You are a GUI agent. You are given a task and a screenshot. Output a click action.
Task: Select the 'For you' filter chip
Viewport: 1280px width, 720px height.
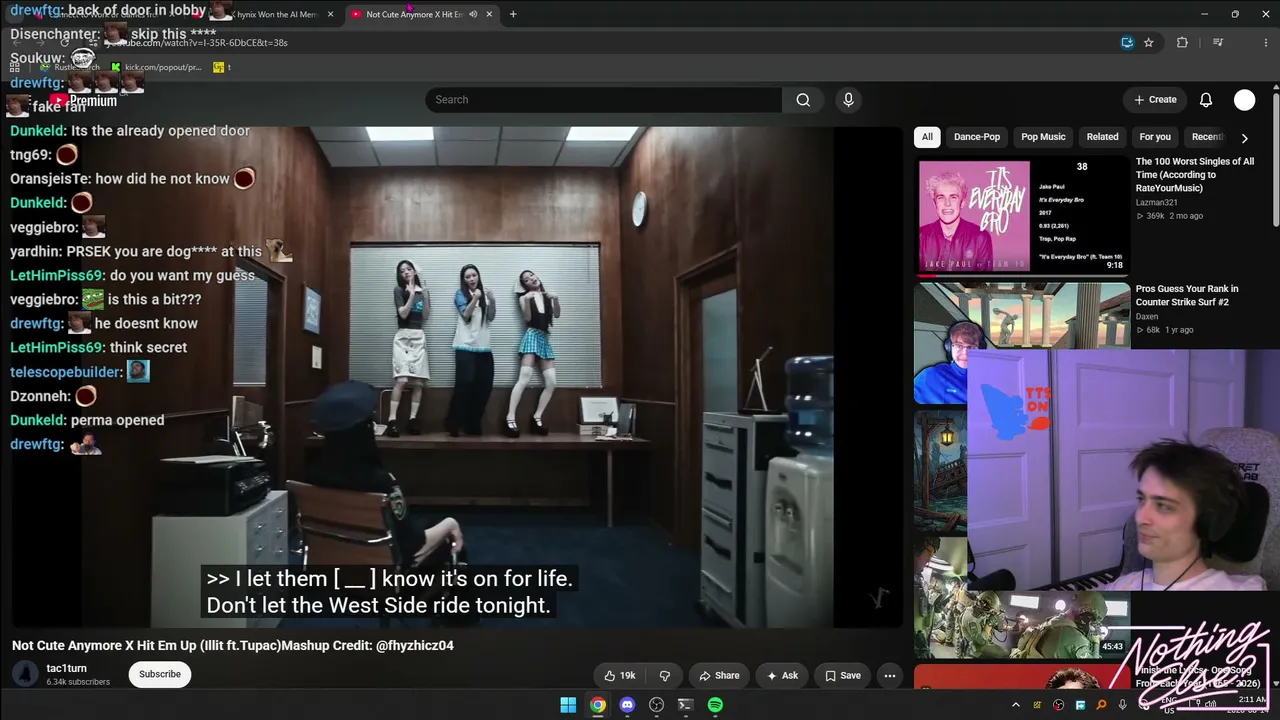coord(1155,137)
